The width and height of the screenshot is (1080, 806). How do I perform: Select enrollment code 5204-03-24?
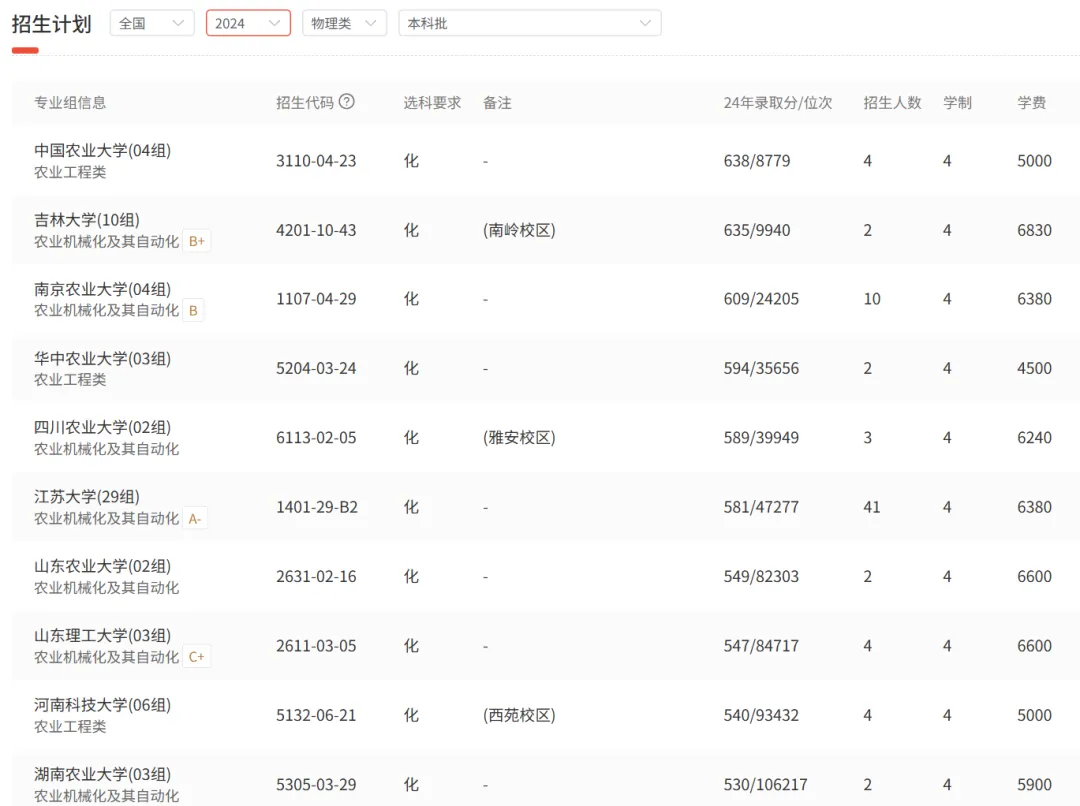(316, 369)
